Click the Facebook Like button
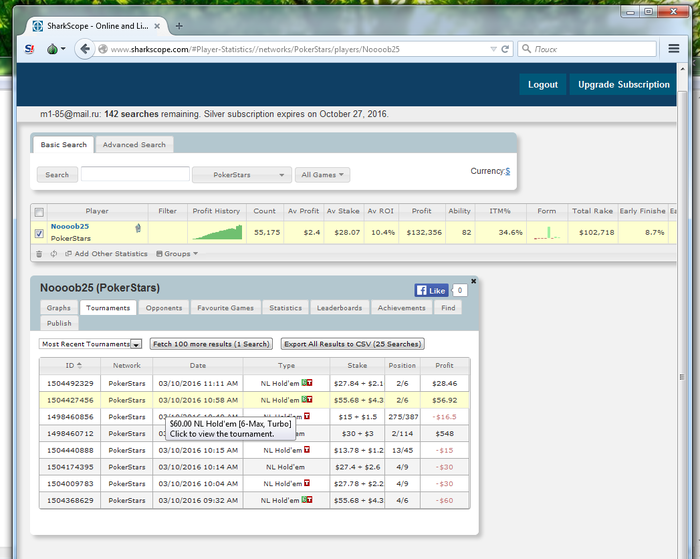 click(431, 291)
